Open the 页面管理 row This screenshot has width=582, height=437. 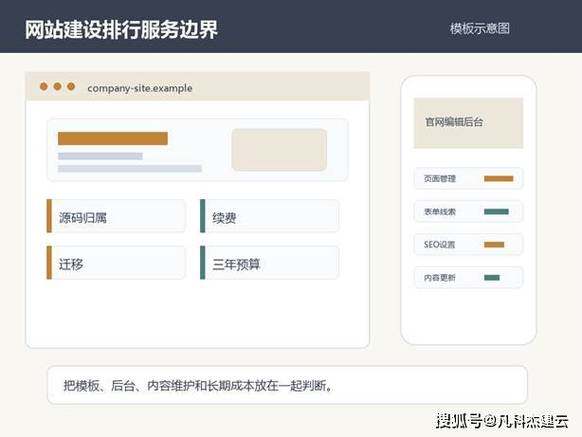(468, 179)
